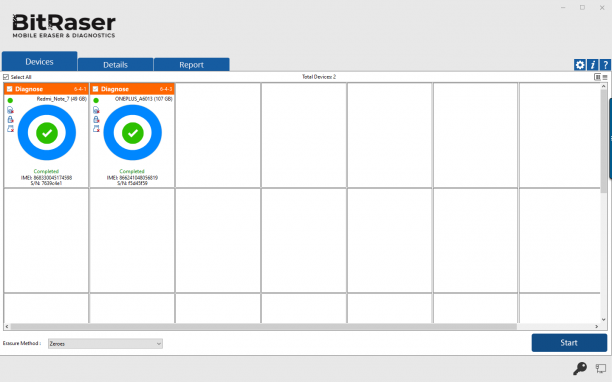This screenshot has height=382, width=612.
Task: Select the 'Redmi_Note_7 (48 GB)' device name
Action: pyautogui.click(x=62, y=99)
